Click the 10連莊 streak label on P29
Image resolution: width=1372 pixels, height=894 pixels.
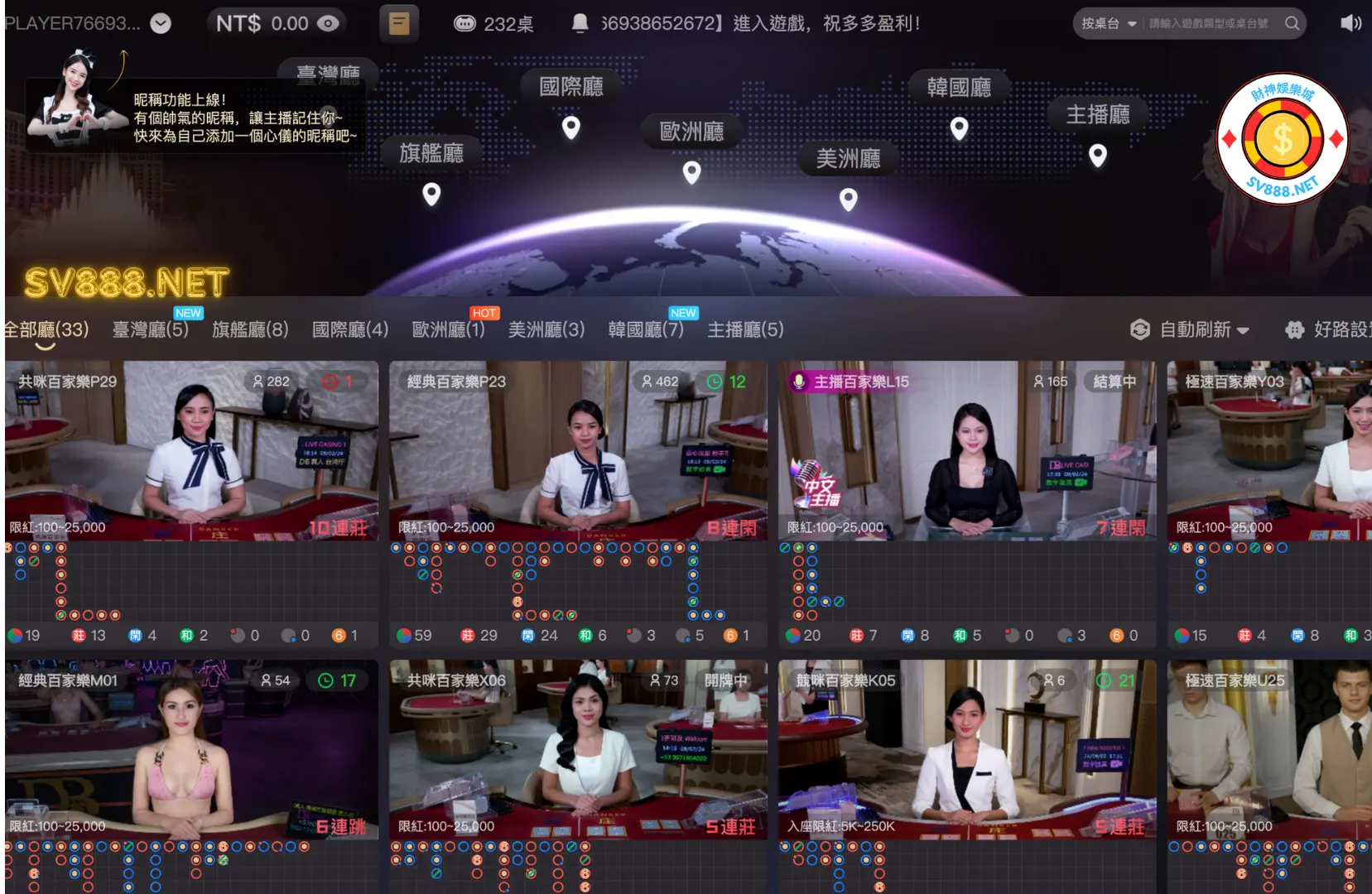tap(338, 528)
